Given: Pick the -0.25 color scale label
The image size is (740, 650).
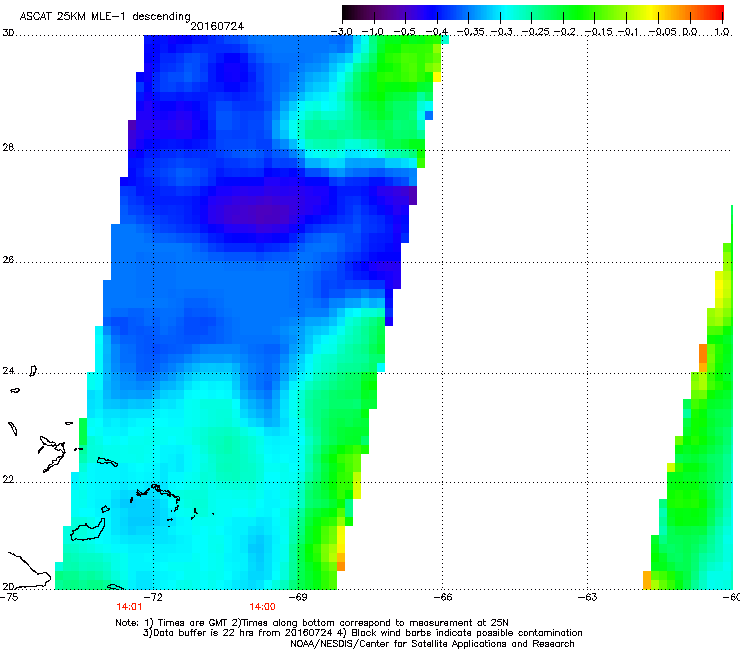Looking at the screenshot, I should click(535, 32).
